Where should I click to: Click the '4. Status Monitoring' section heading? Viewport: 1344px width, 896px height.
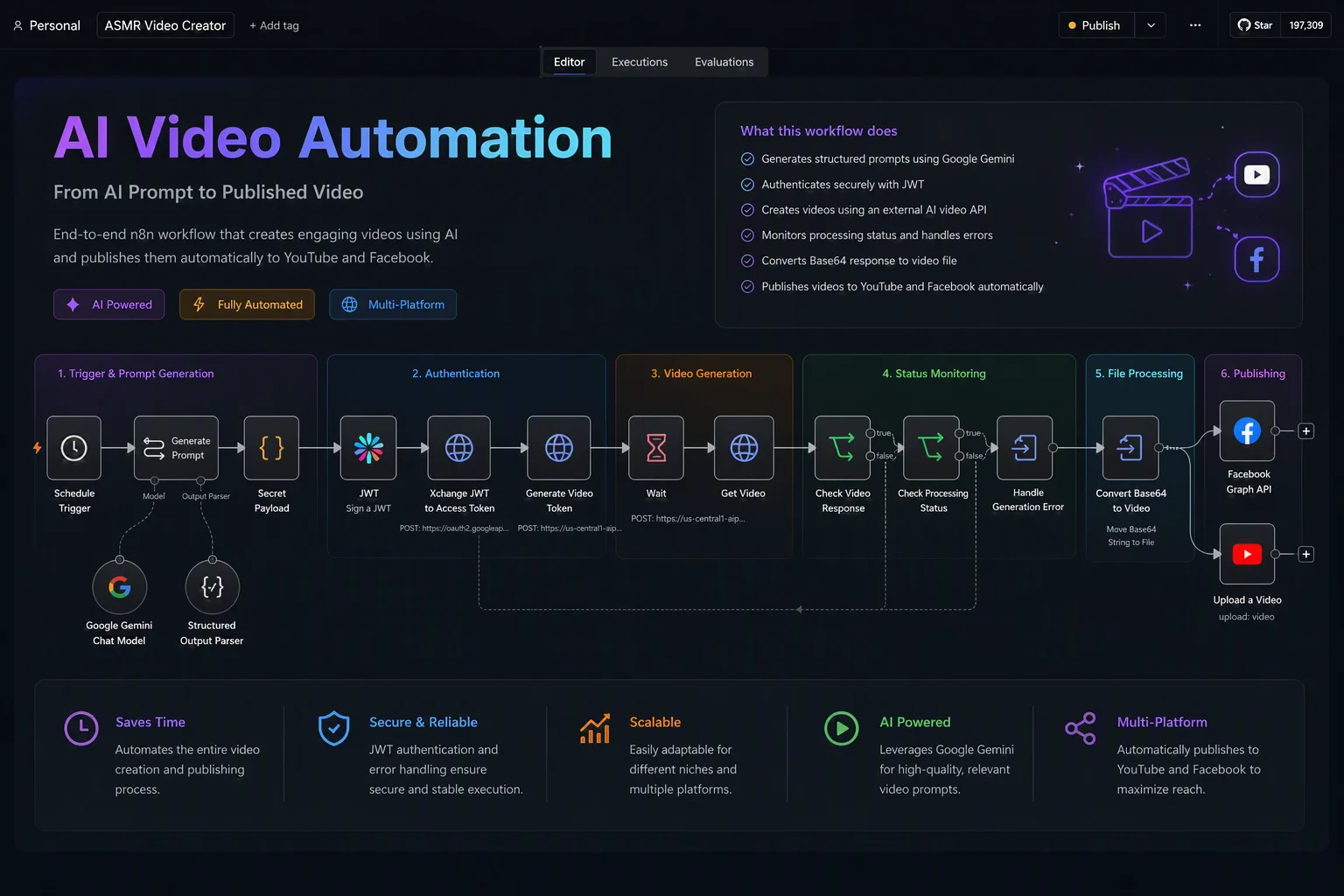[934, 374]
